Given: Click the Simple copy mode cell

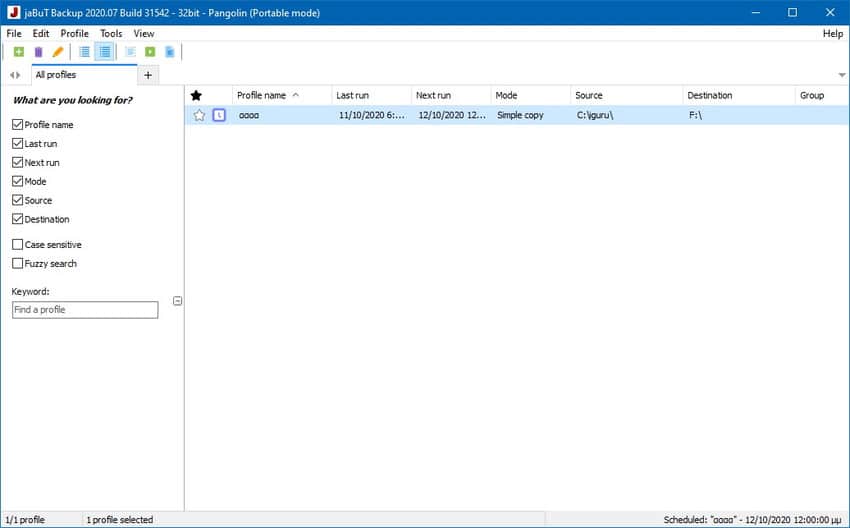Looking at the screenshot, I should click(520, 115).
